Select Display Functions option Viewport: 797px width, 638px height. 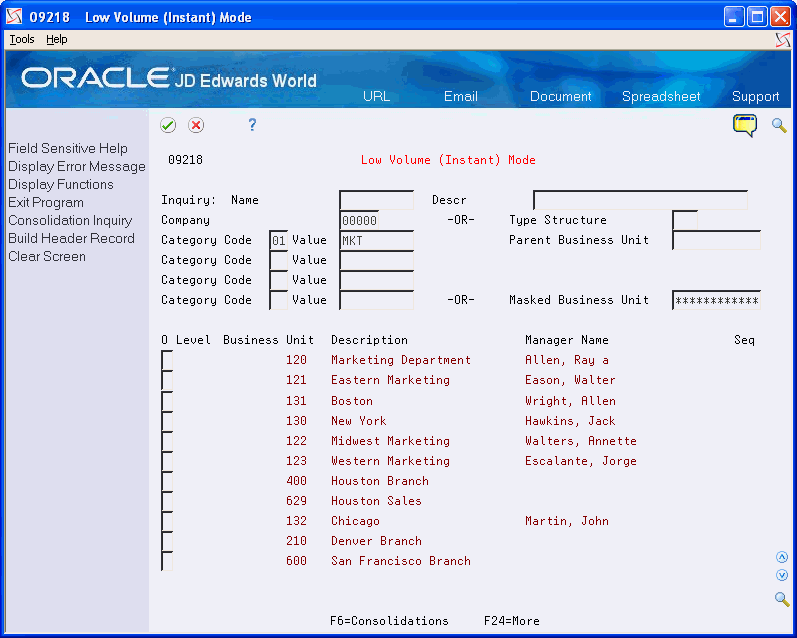point(60,185)
